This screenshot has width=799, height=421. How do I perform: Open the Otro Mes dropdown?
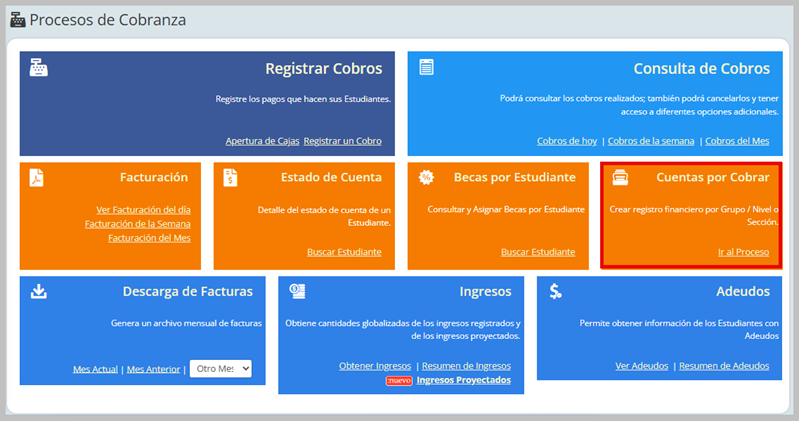tap(220, 369)
